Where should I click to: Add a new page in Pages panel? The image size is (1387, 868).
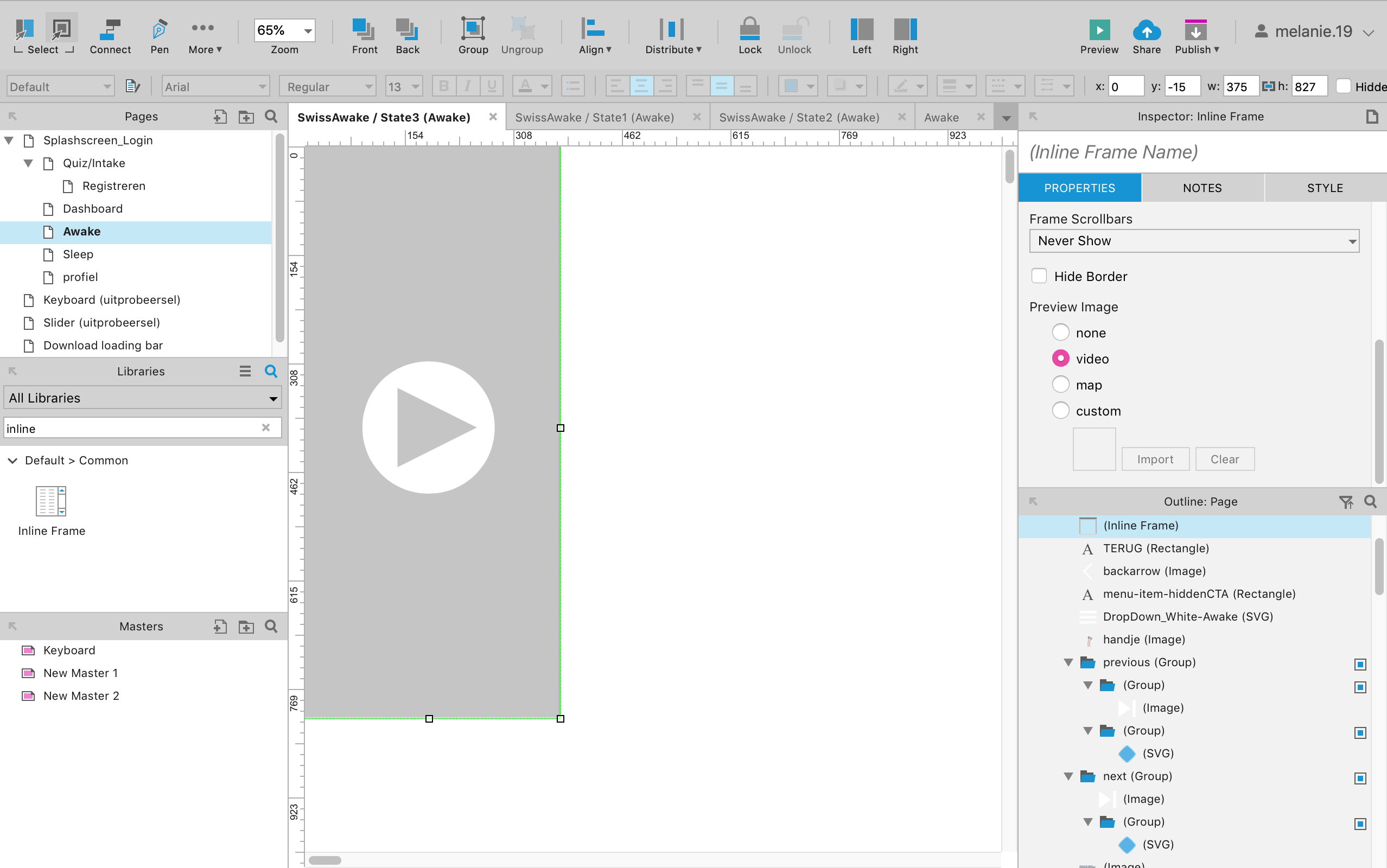point(220,117)
